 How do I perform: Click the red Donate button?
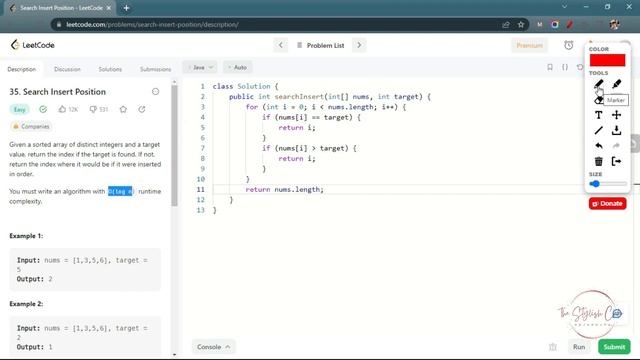(607, 203)
